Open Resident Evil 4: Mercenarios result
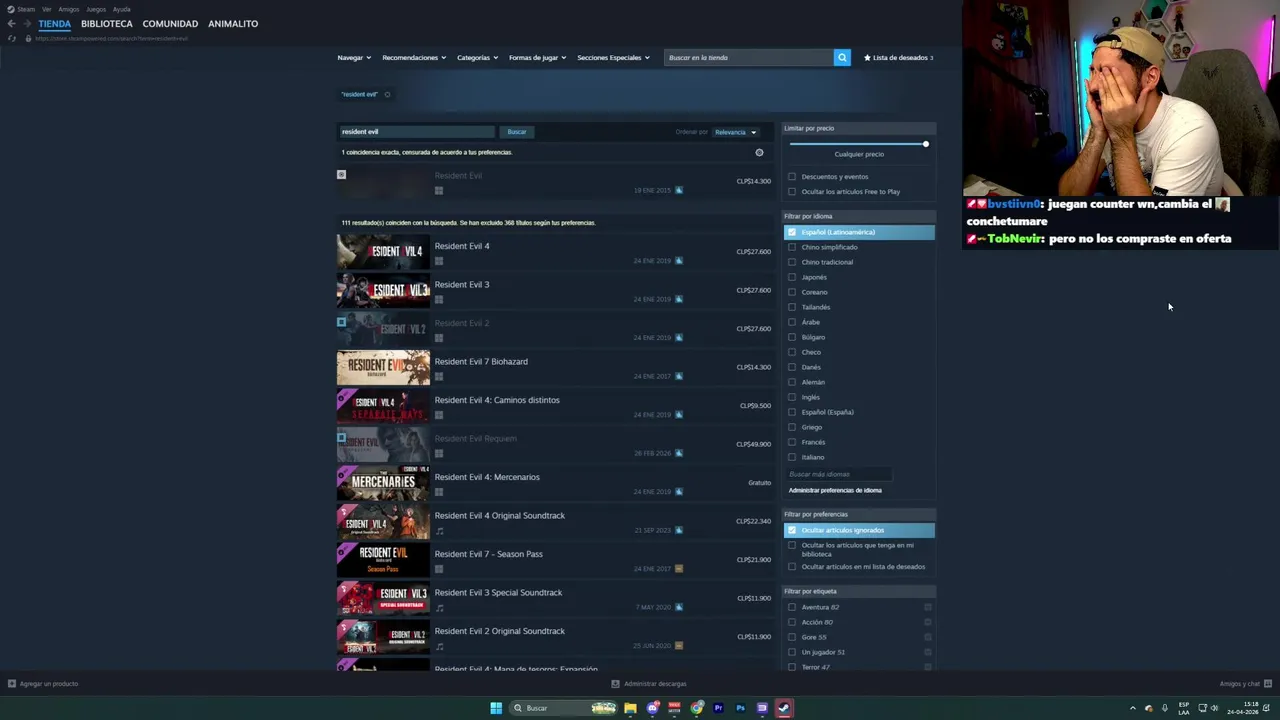 tap(555, 483)
